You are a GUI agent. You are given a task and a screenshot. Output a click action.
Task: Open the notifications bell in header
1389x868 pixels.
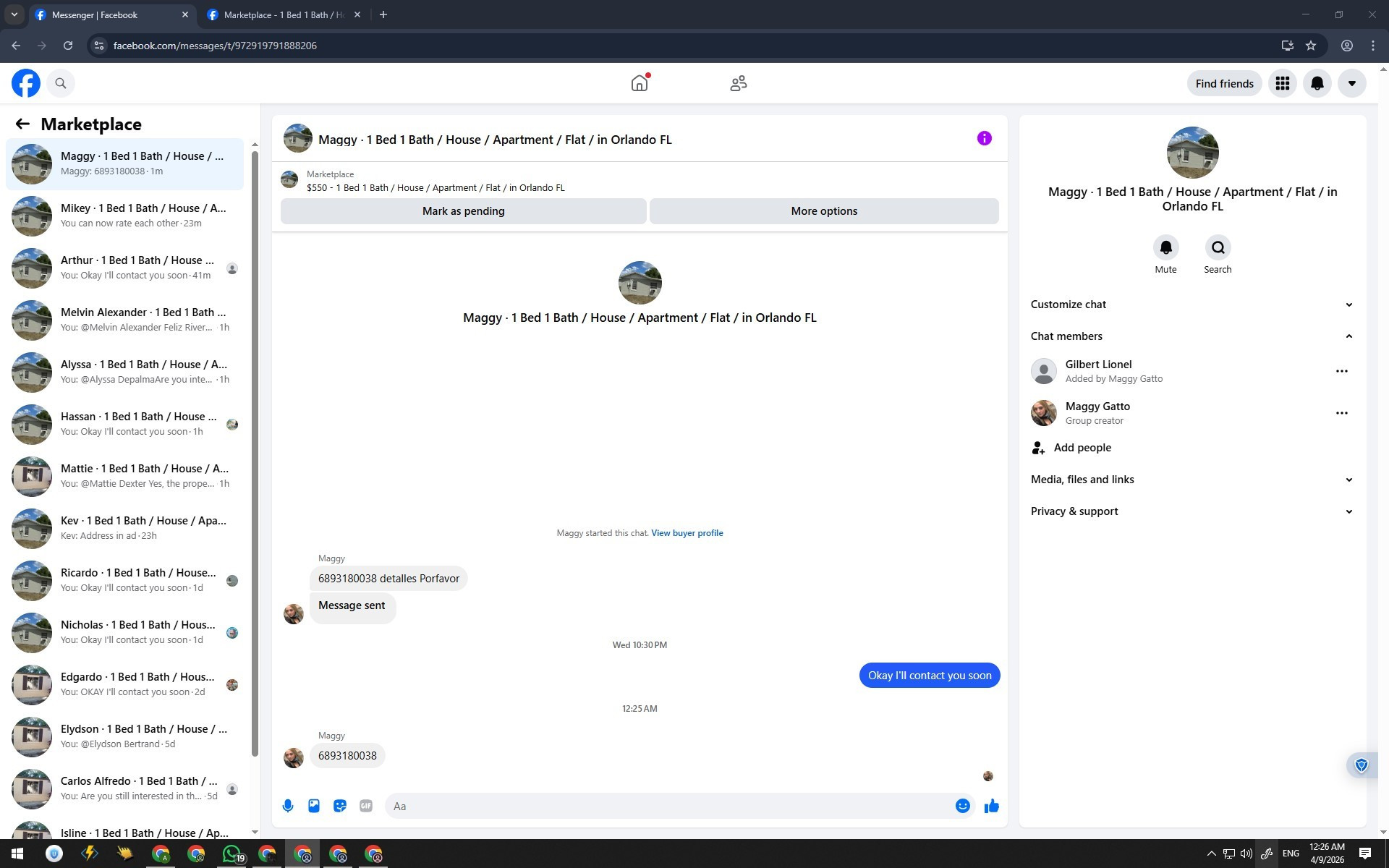[1317, 83]
